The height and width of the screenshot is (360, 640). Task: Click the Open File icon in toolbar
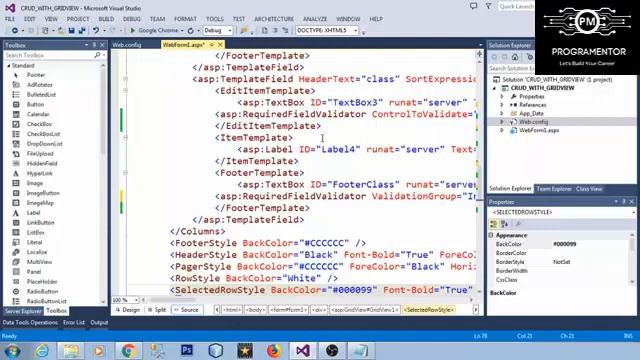[x=61, y=31]
